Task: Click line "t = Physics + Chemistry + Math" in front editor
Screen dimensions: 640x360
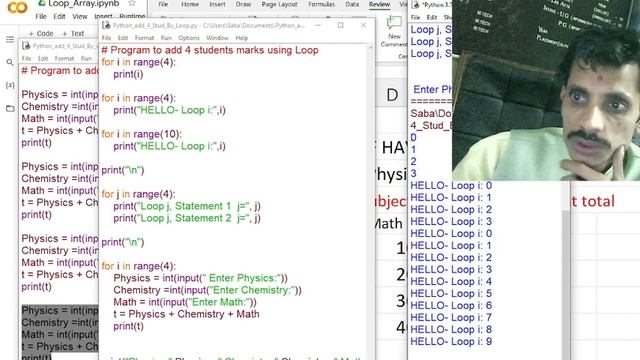Action: pyautogui.click(x=186, y=314)
